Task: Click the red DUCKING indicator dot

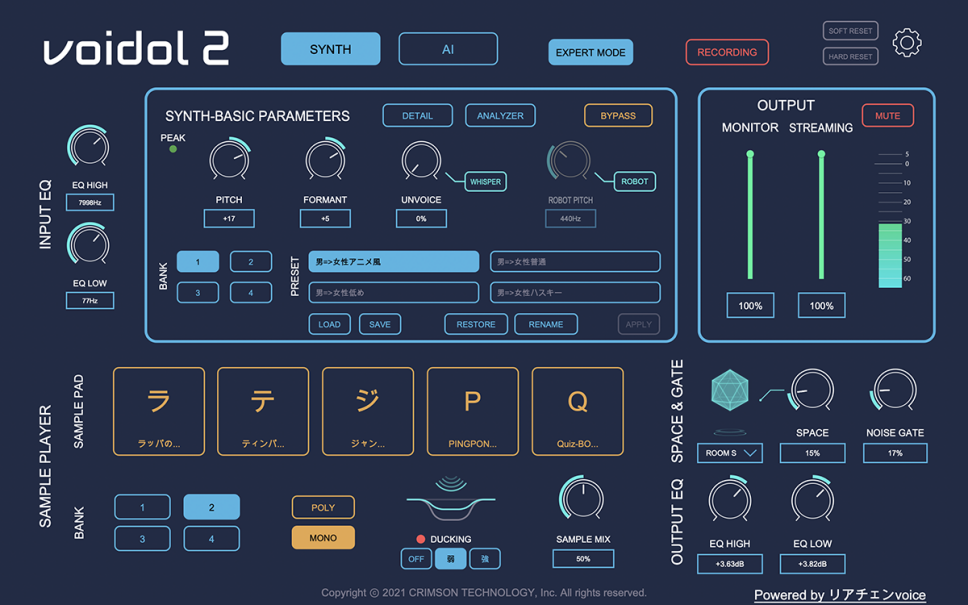Action: (421, 539)
